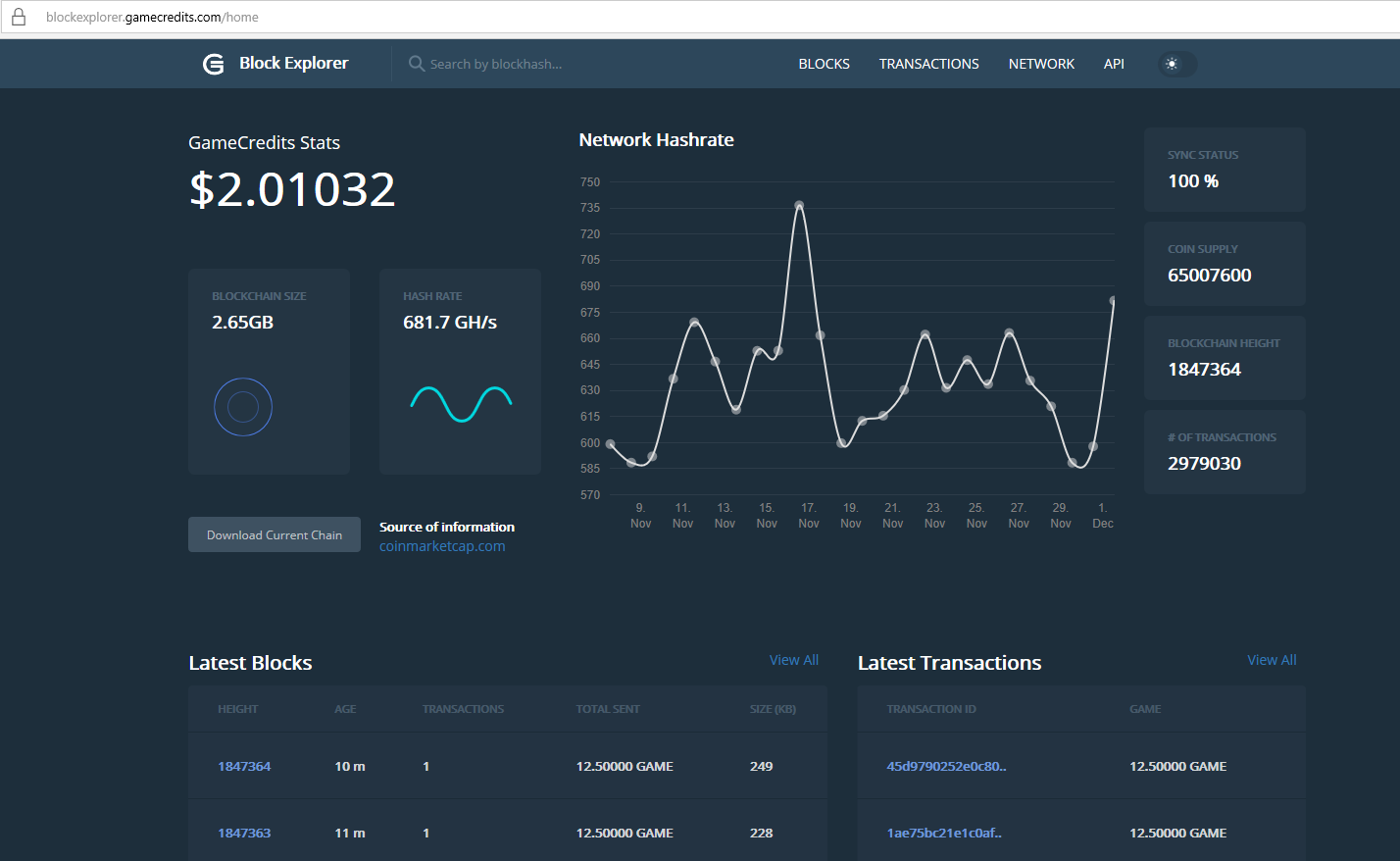Click the hashrate peak point at 17 Nov
This screenshot has width=1400, height=861.
799,206
